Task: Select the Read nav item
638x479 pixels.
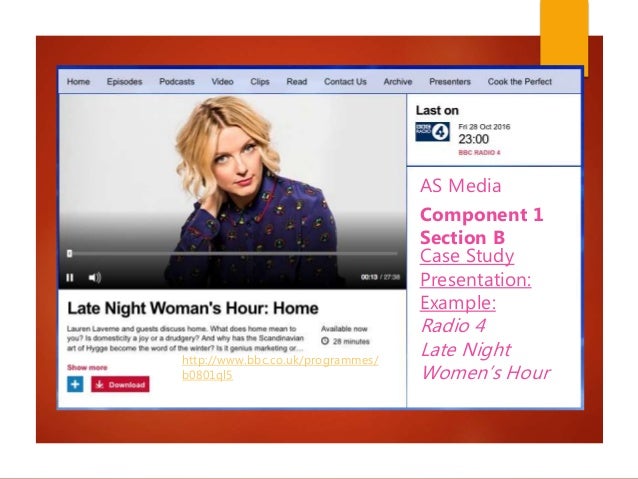Action: [297, 81]
